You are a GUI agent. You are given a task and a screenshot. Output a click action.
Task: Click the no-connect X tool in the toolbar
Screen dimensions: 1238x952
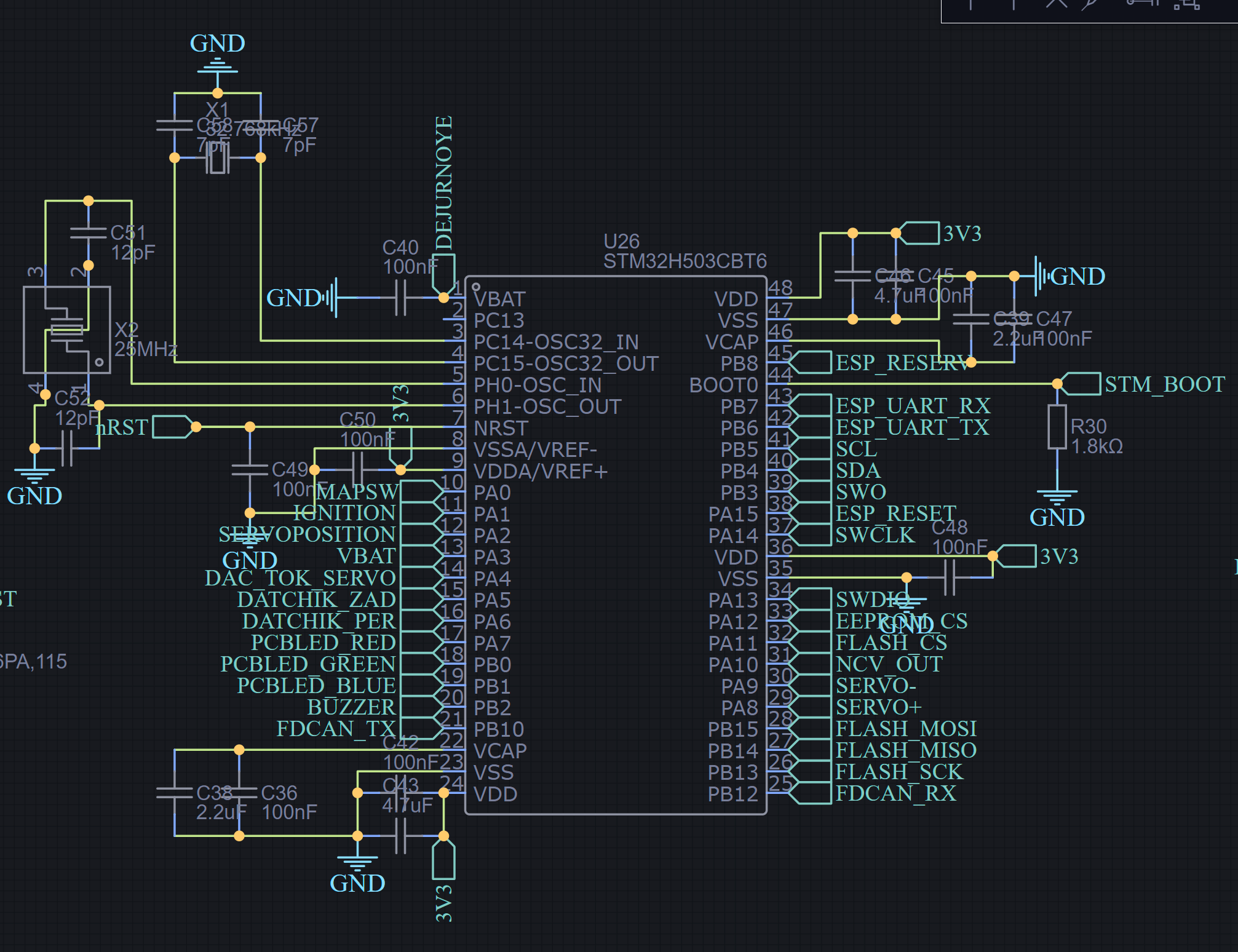coord(1057,3)
